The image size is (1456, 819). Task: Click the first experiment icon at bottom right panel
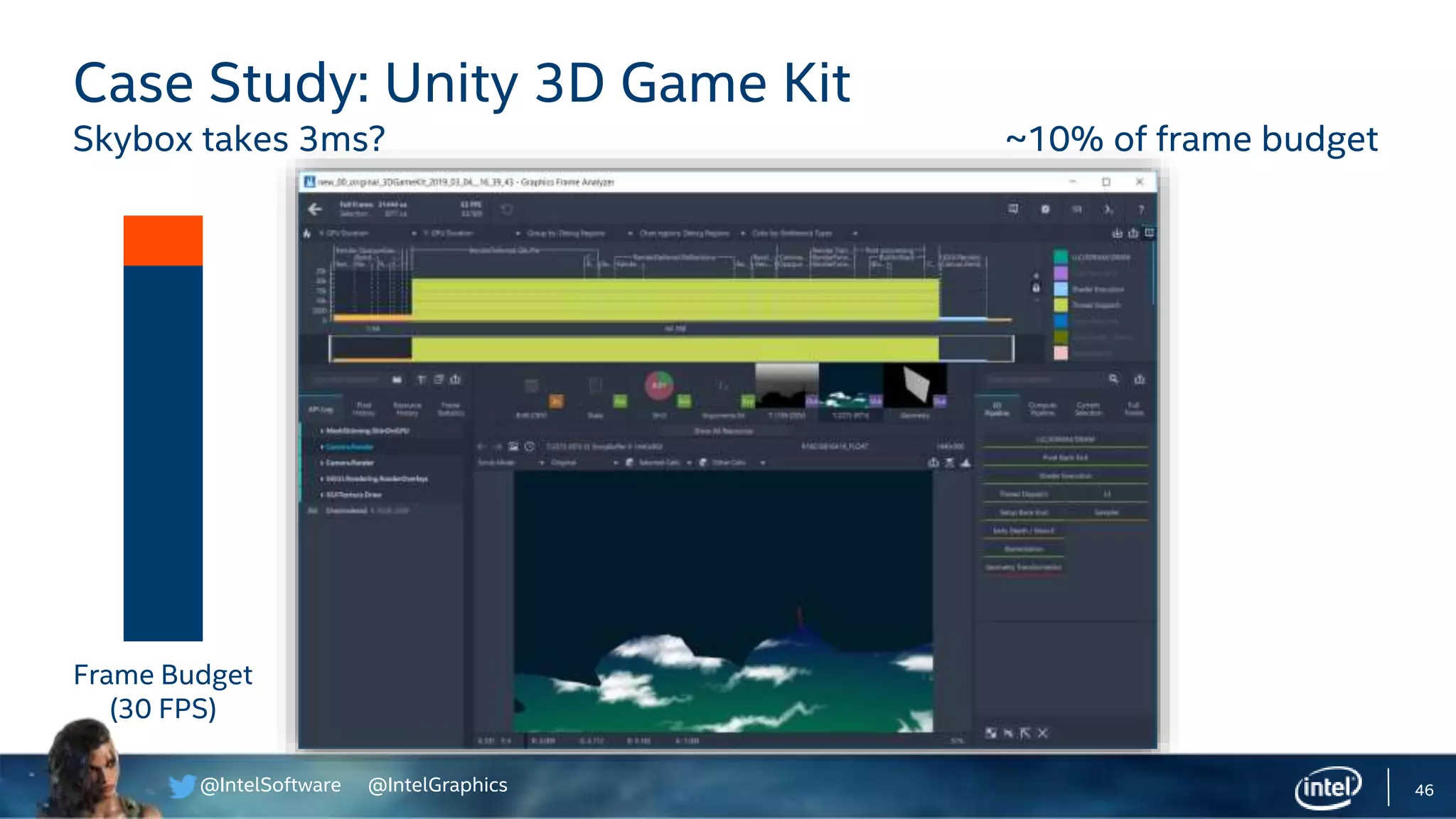991,733
